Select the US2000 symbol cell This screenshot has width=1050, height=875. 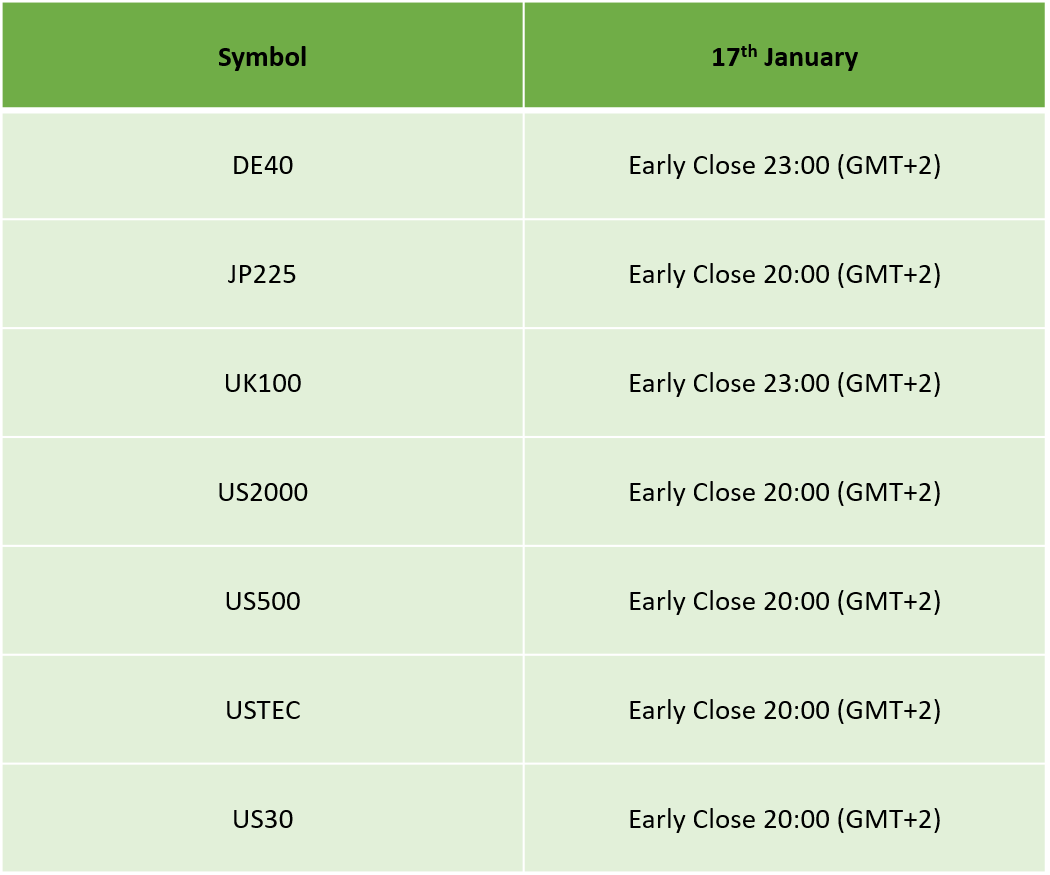262,492
